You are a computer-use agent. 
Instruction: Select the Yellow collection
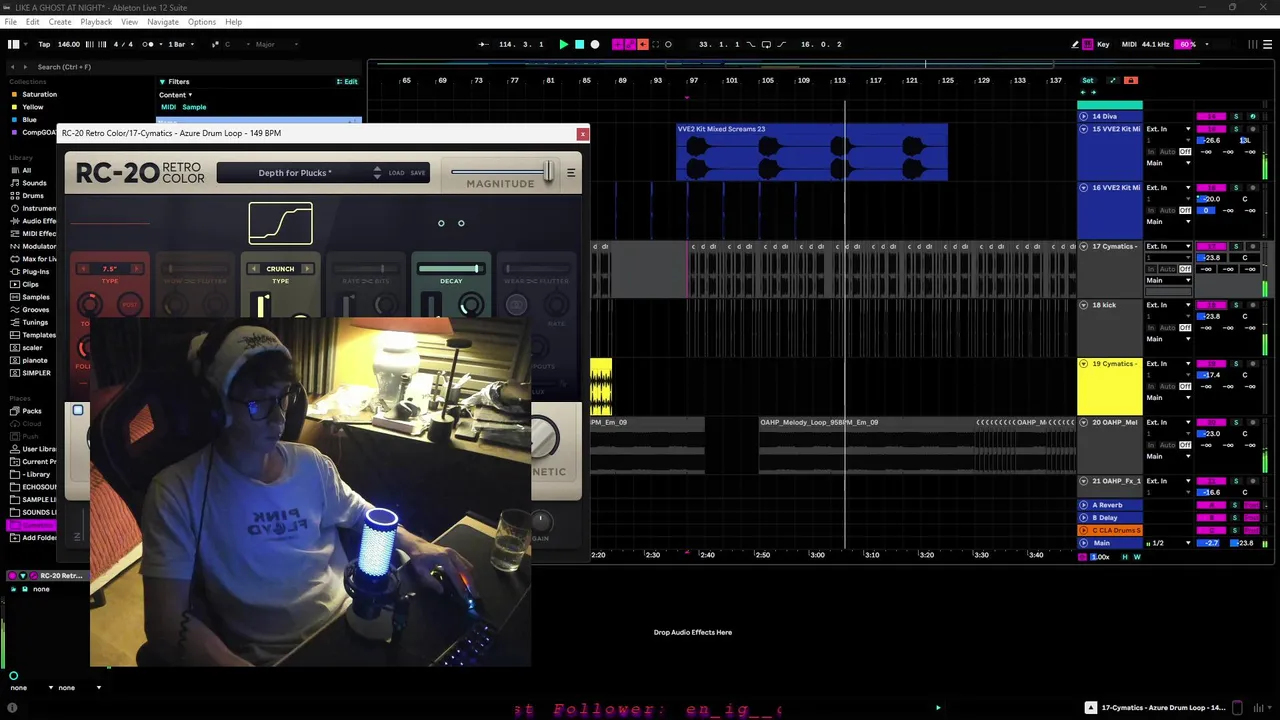click(33, 107)
